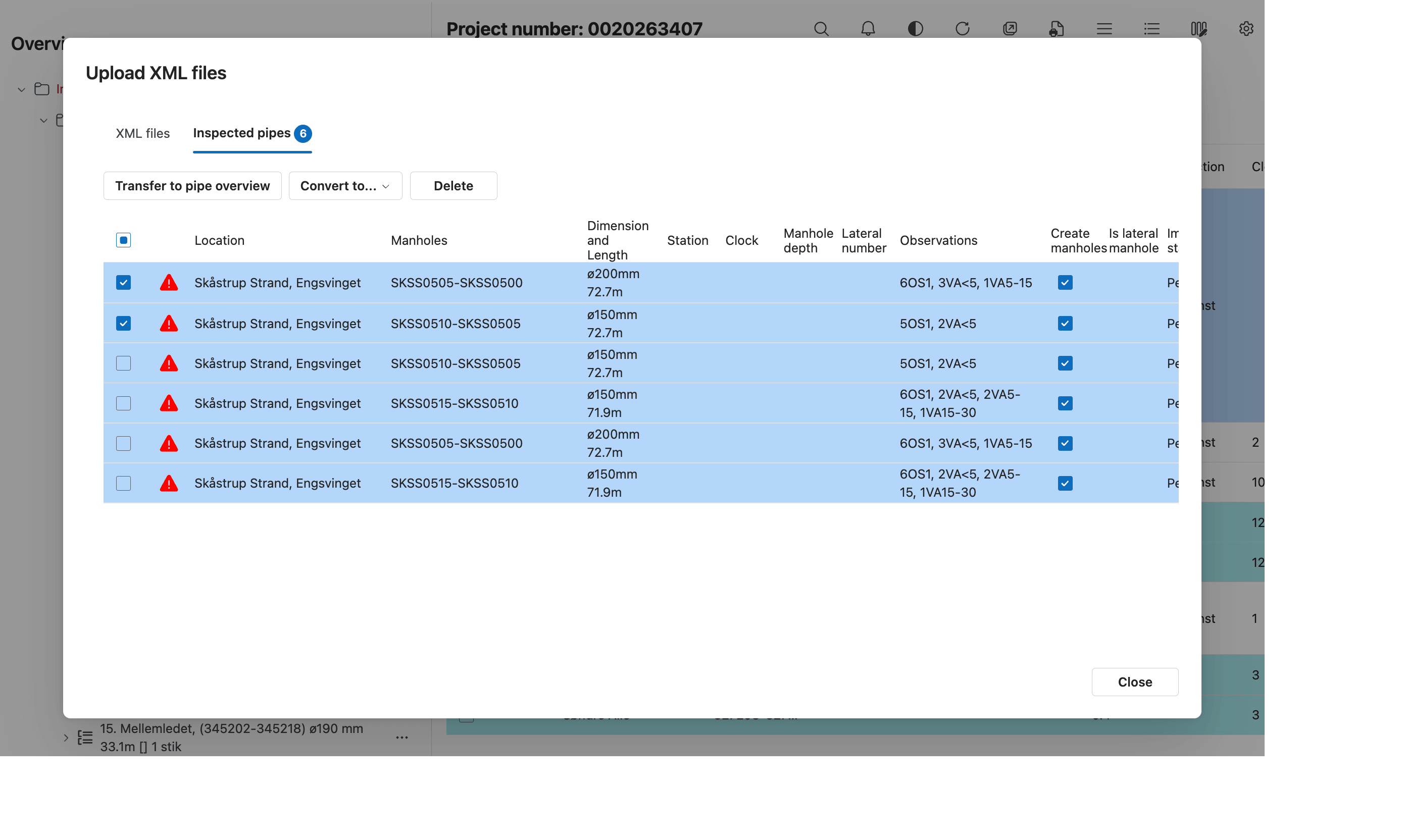This screenshot has width=1405, height=840.
Task: Click Transfer to pipe overview button
Action: 192,186
